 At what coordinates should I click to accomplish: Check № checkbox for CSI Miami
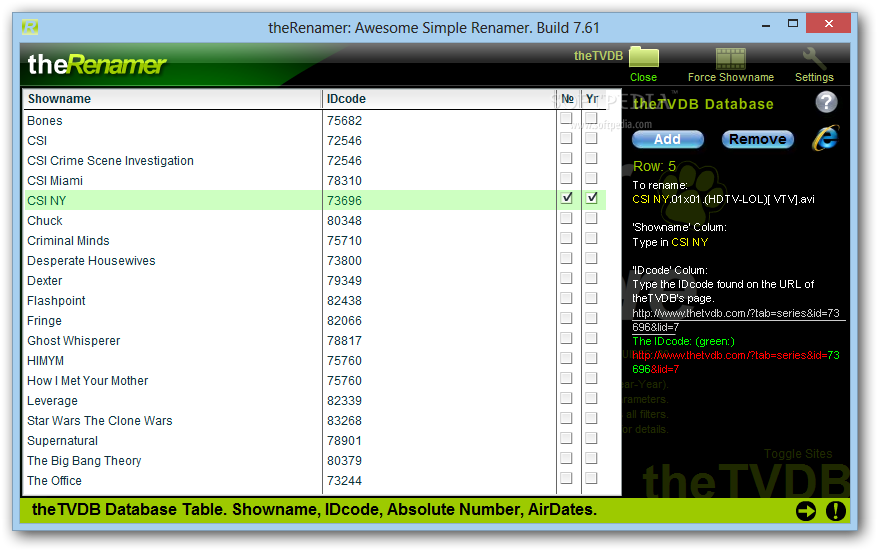point(566,178)
